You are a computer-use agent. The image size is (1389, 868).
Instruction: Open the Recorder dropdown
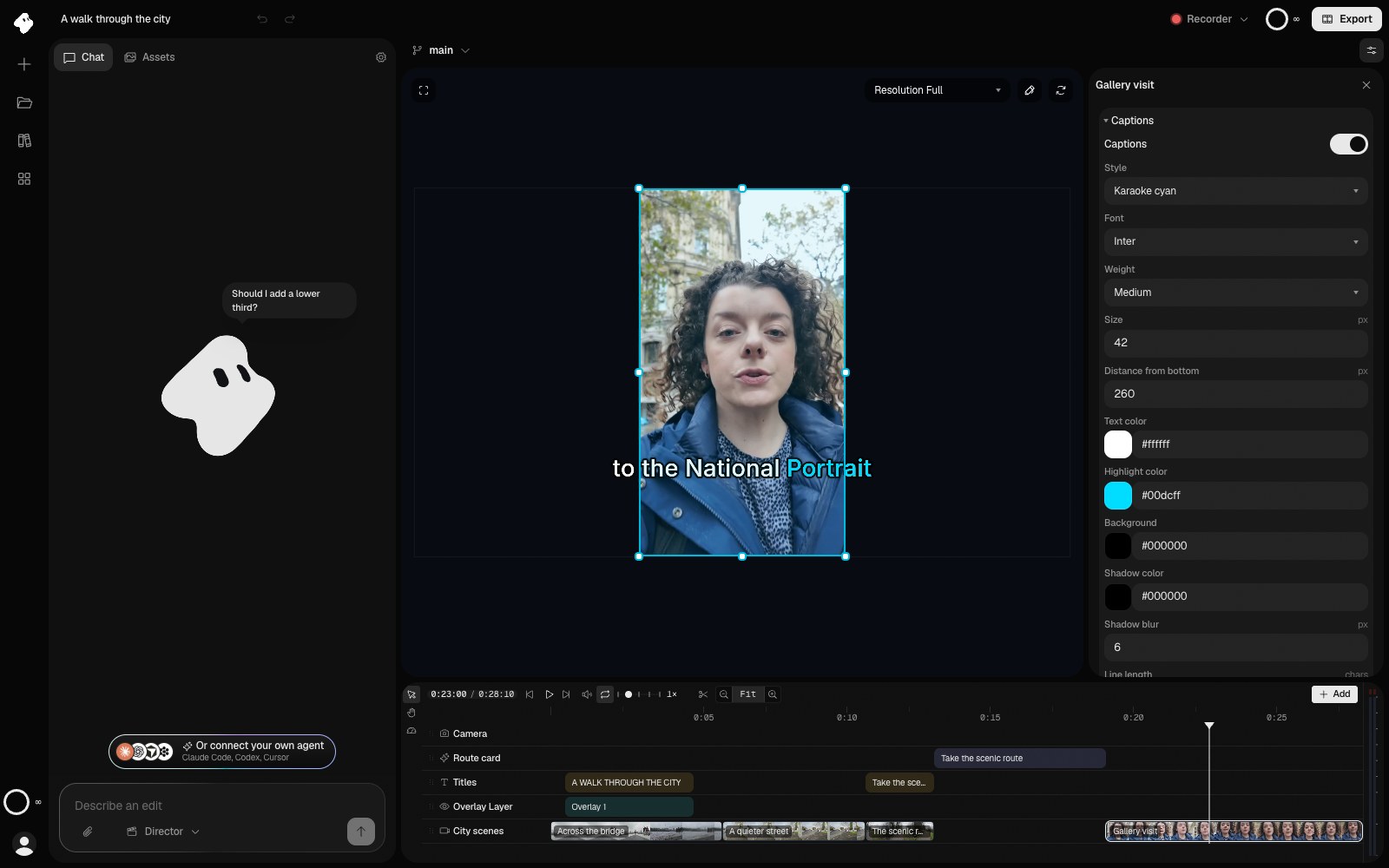point(1209,19)
